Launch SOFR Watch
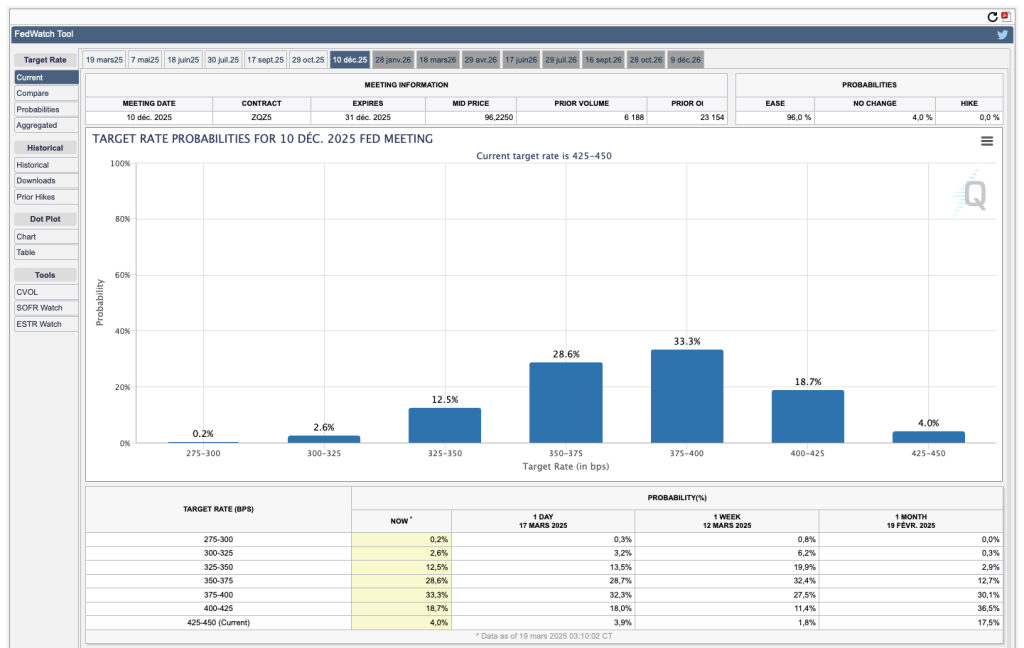1024x648 pixels. [x=46, y=308]
